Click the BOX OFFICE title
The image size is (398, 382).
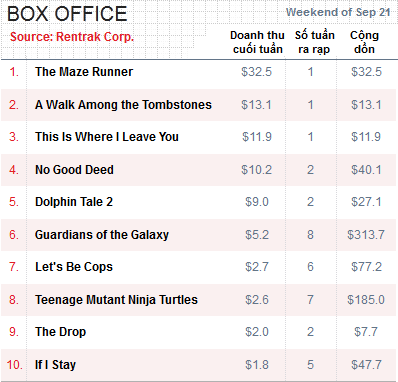tap(67, 14)
